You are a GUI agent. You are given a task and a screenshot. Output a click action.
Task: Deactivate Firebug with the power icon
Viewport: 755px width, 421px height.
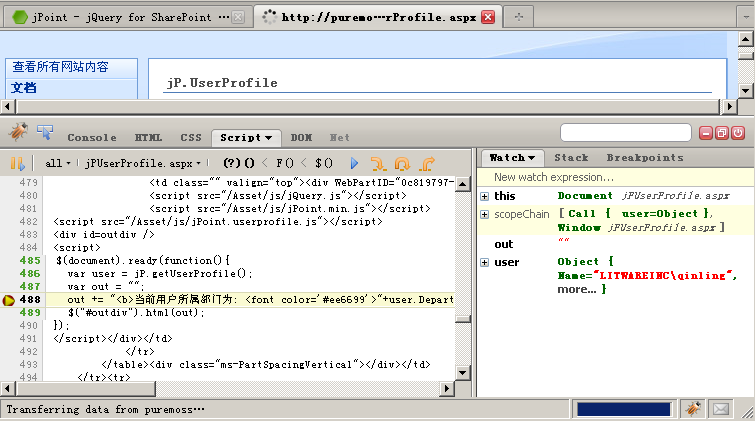pos(738,133)
